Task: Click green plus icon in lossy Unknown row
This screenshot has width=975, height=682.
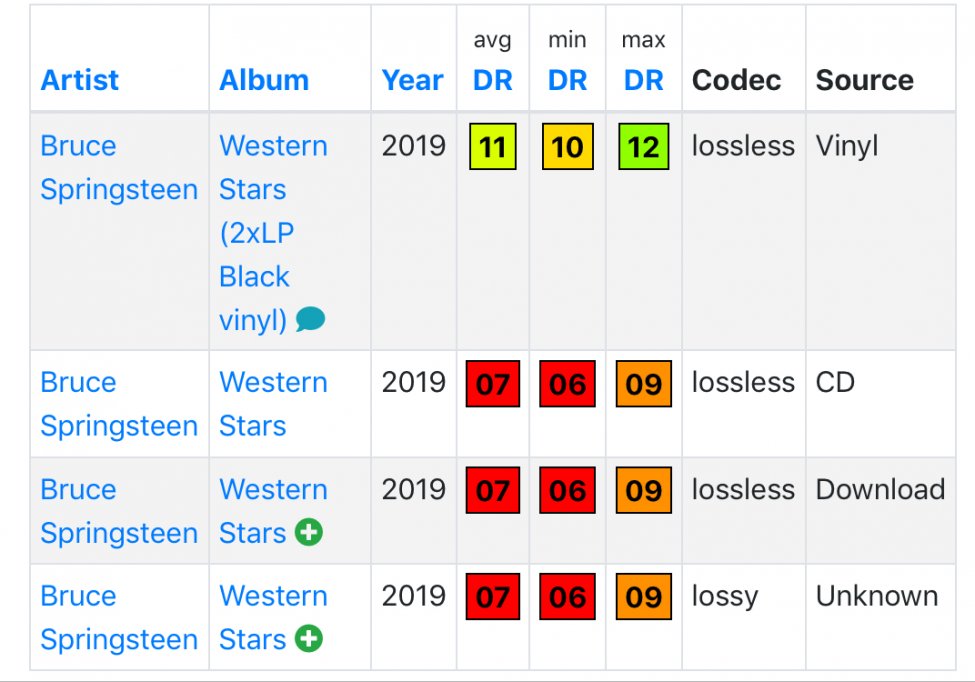Action: [x=308, y=638]
